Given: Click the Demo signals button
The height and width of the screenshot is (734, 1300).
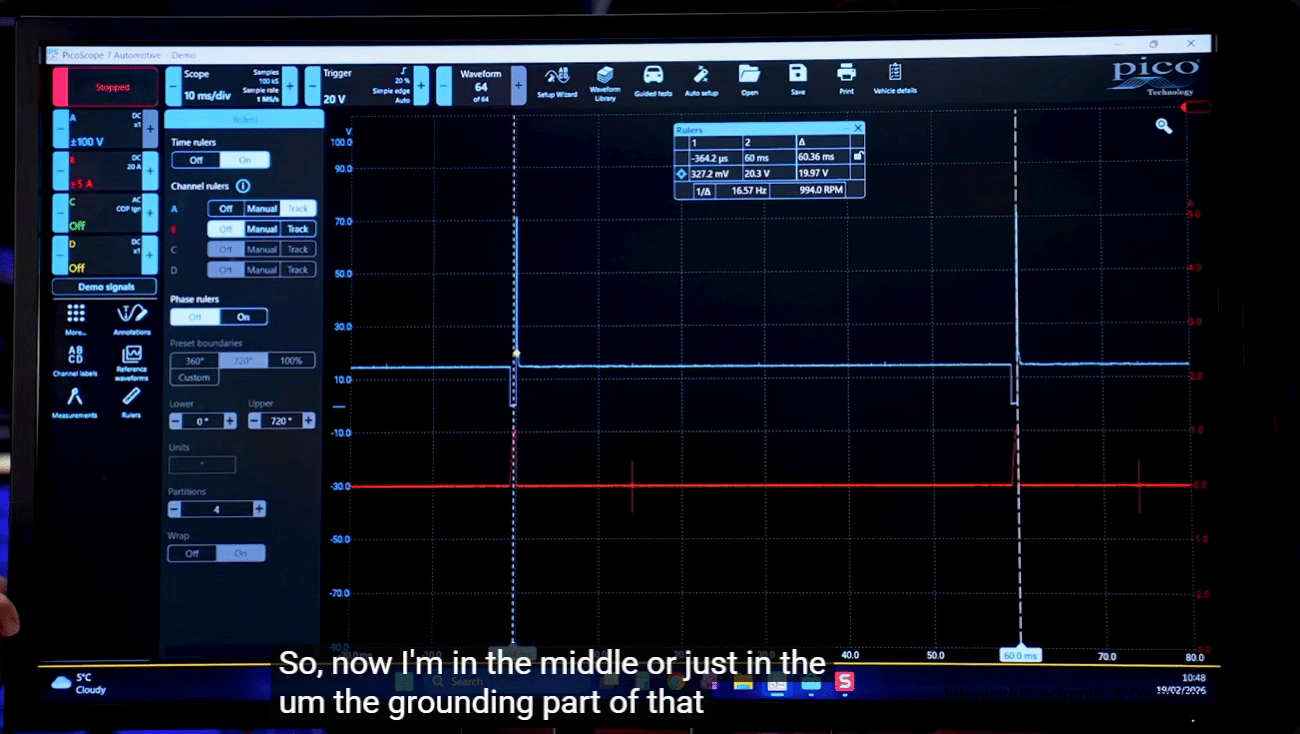Looking at the screenshot, I should 105,287.
